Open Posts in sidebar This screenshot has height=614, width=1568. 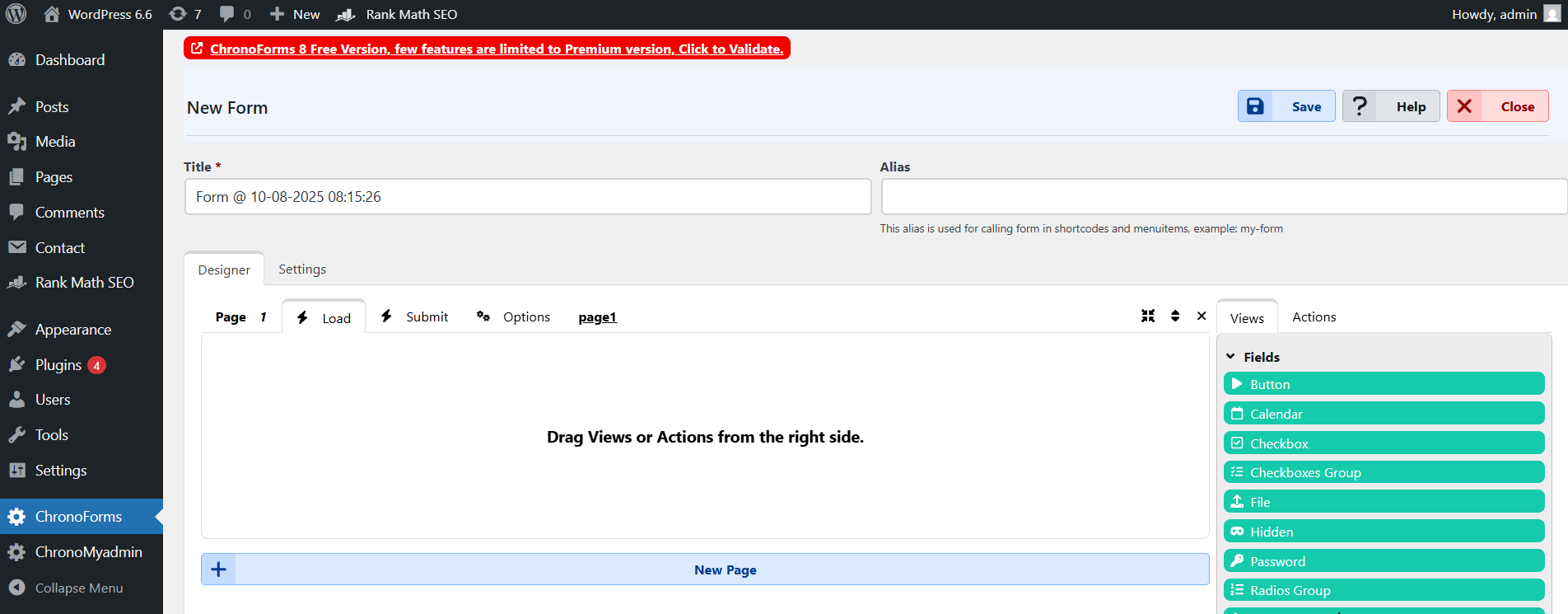click(x=81, y=107)
